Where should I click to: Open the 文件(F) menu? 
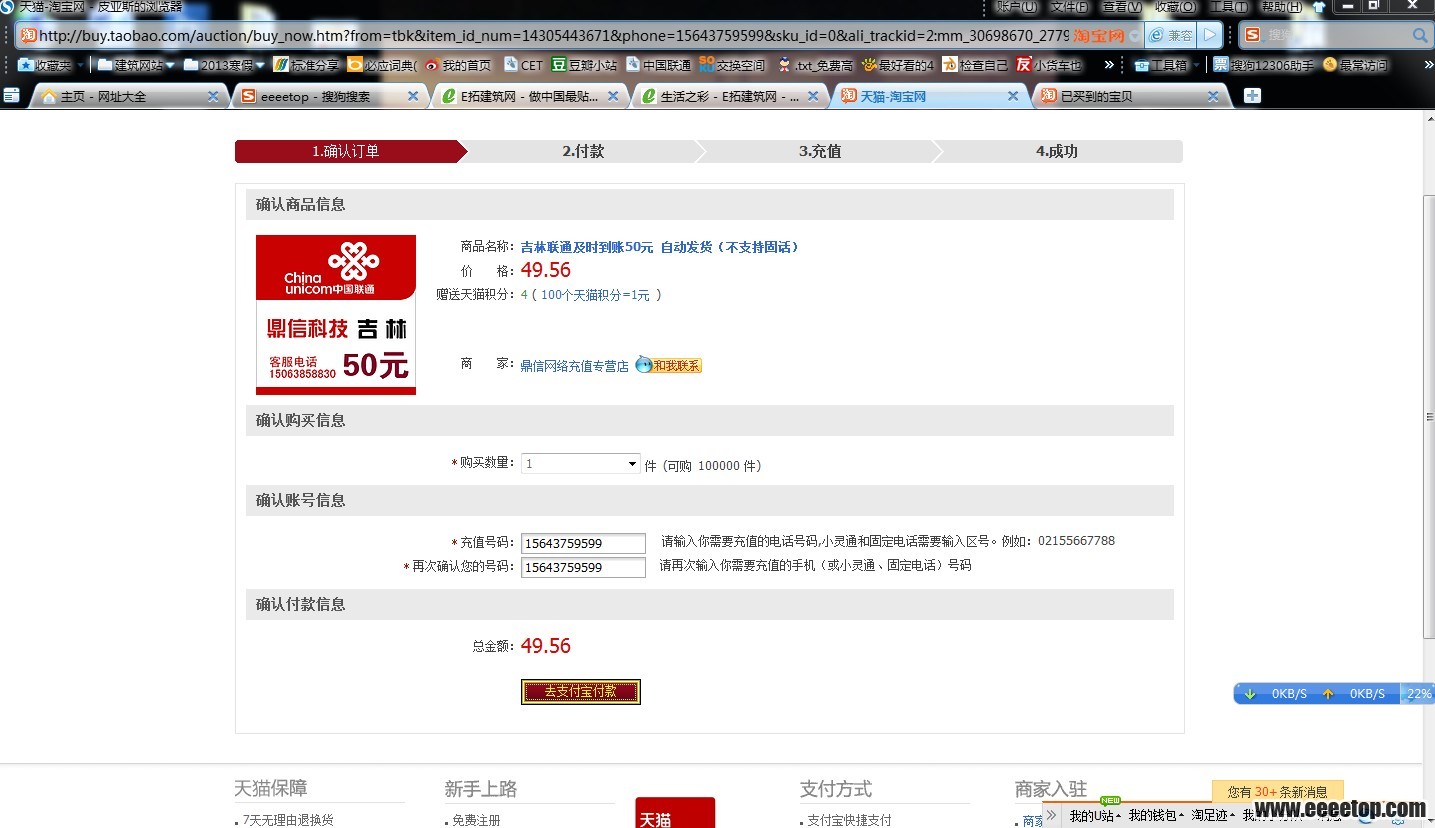[1069, 6]
